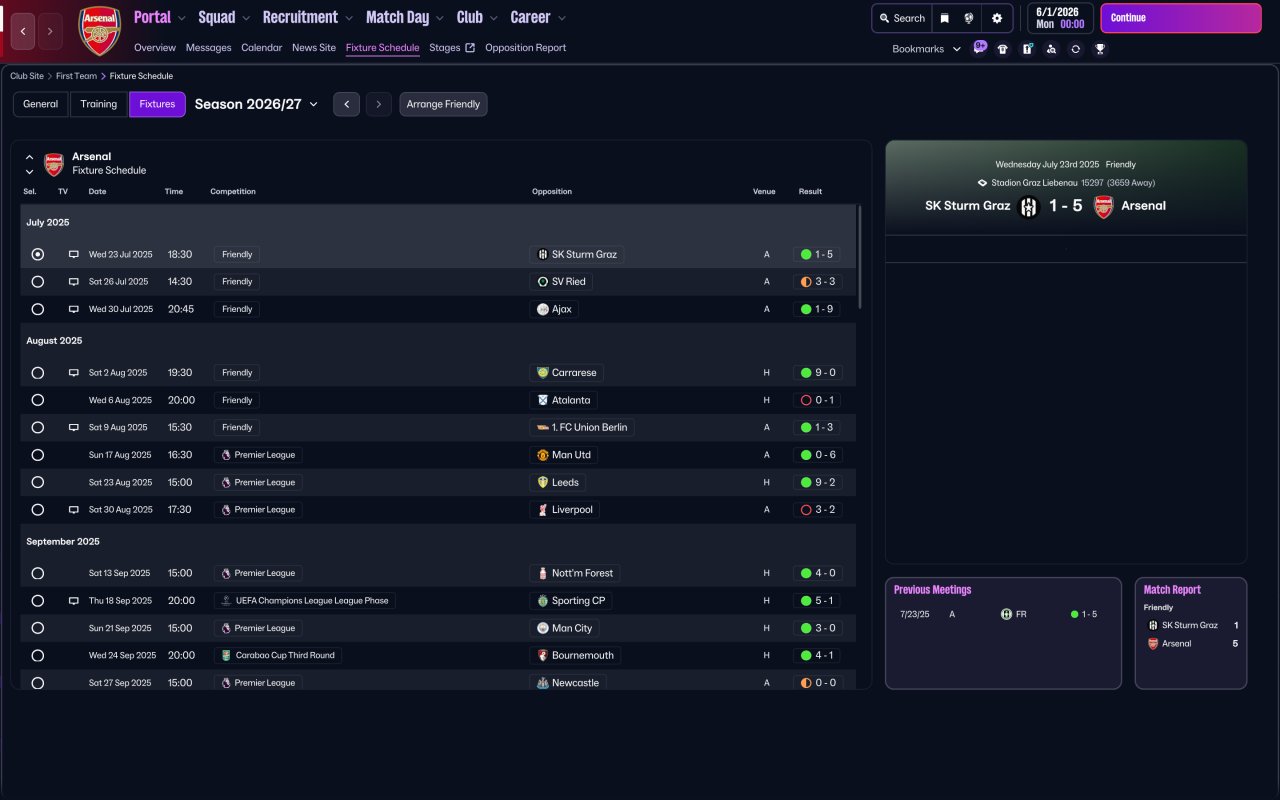Go forward with the right history arrow
The height and width of the screenshot is (800, 1280).
(x=50, y=31)
